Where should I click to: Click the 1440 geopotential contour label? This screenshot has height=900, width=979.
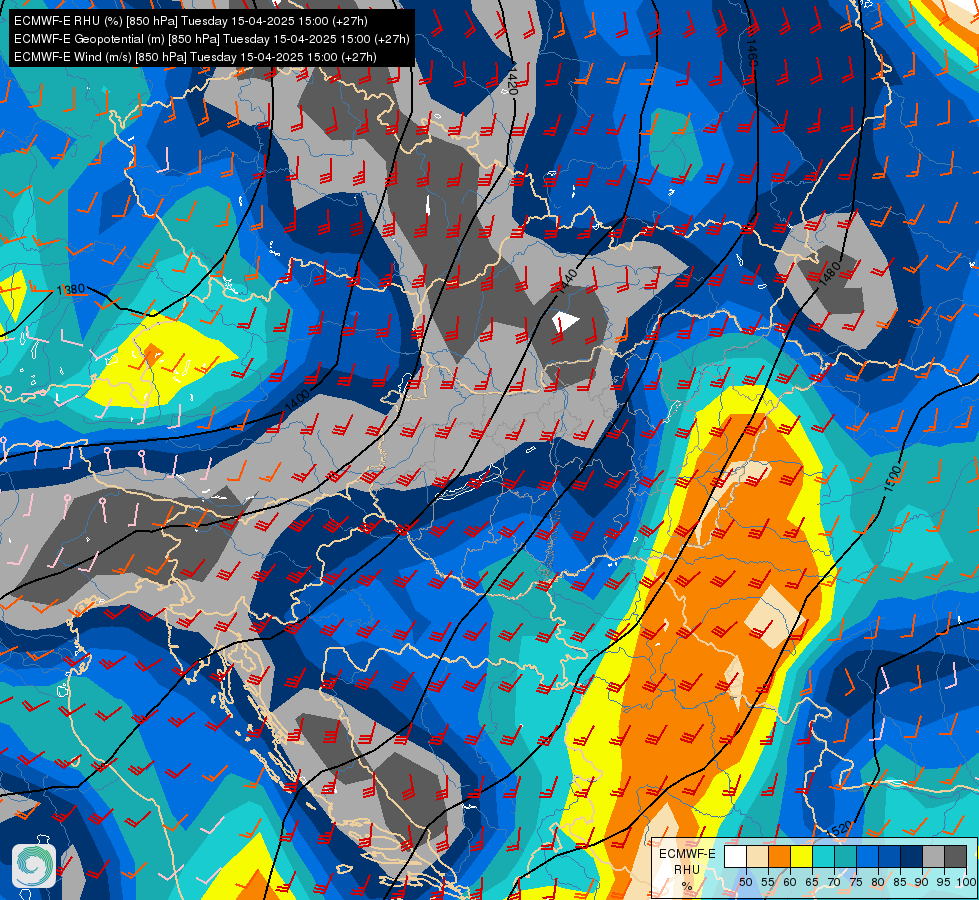[x=566, y=281]
